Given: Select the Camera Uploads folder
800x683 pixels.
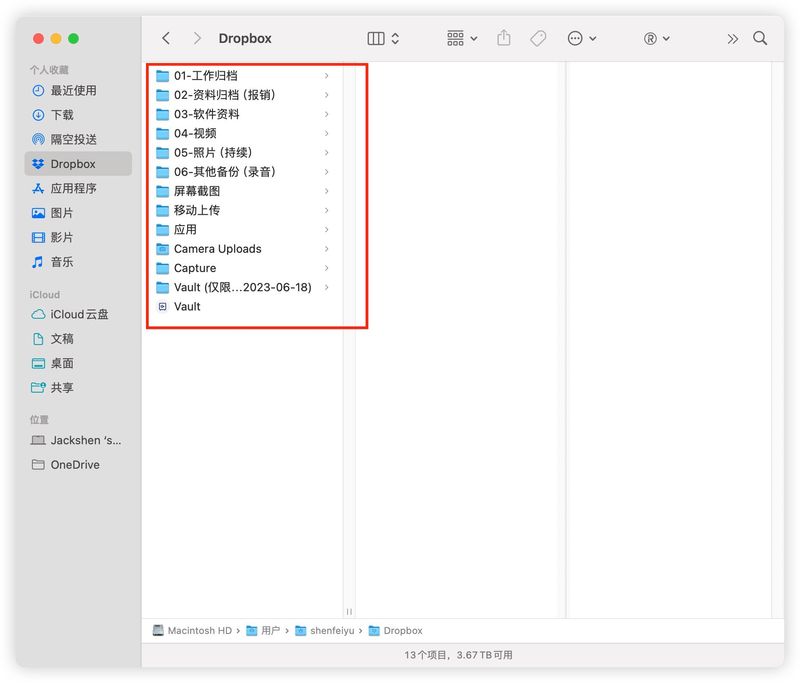Looking at the screenshot, I should (x=243, y=249).
